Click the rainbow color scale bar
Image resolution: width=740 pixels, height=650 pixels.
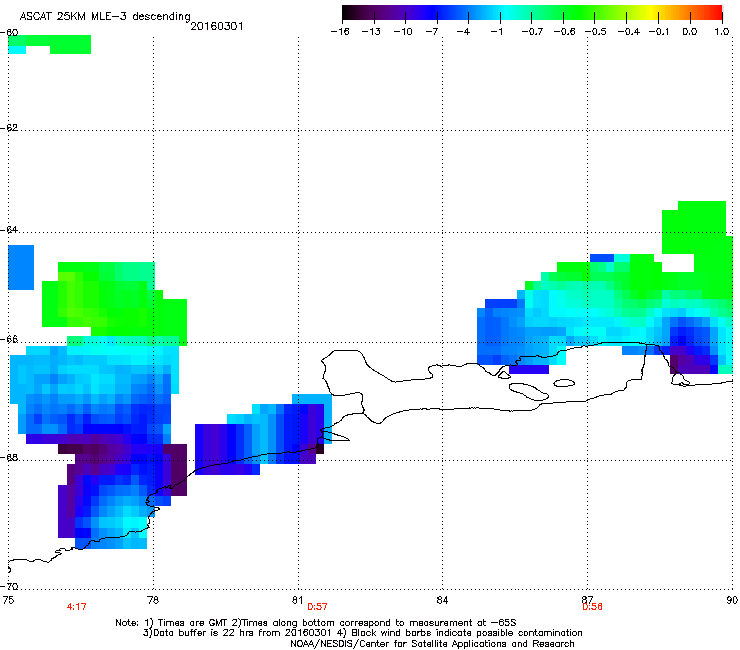coord(532,12)
